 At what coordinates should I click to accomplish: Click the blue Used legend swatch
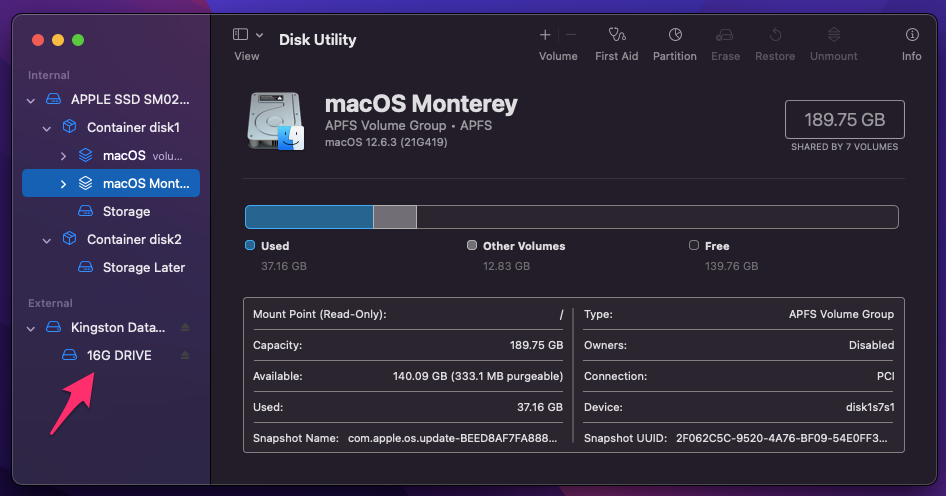250,245
